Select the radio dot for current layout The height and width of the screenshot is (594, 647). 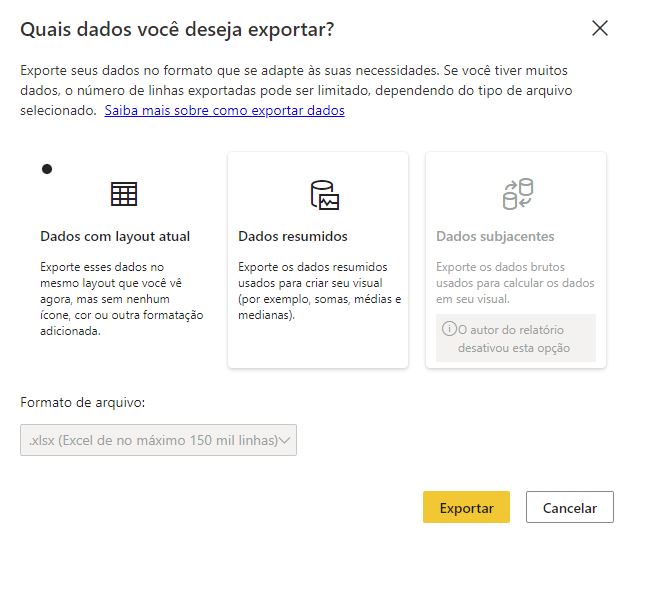[x=46, y=169]
